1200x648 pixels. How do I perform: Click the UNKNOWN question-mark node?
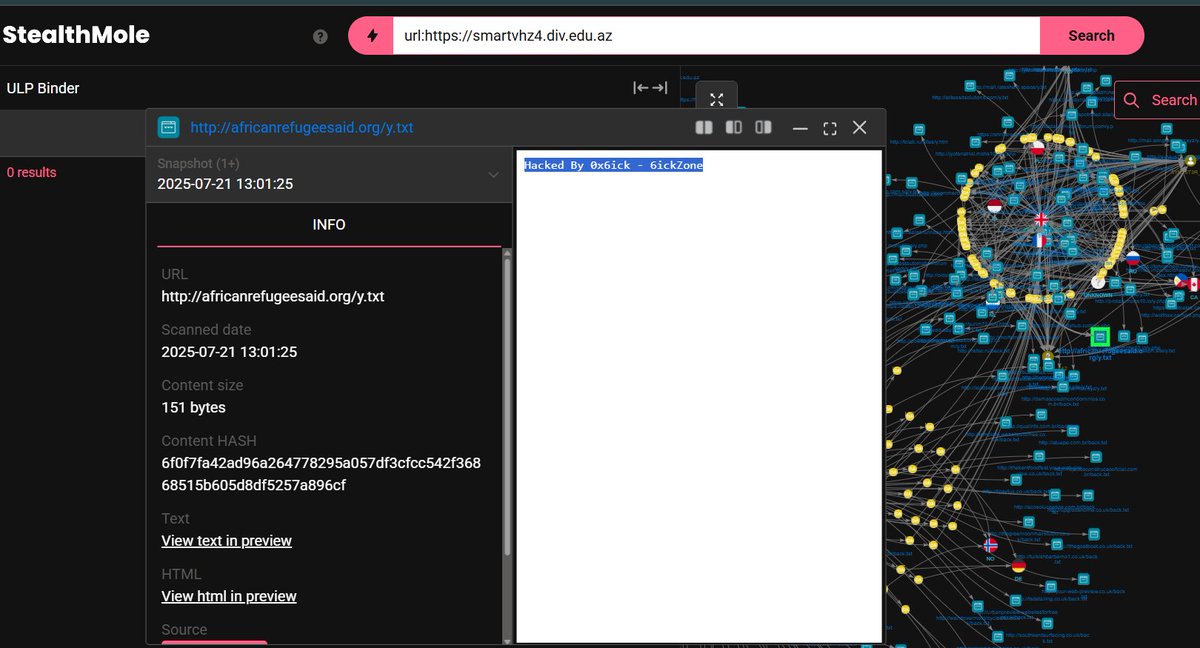(x=1097, y=283)
